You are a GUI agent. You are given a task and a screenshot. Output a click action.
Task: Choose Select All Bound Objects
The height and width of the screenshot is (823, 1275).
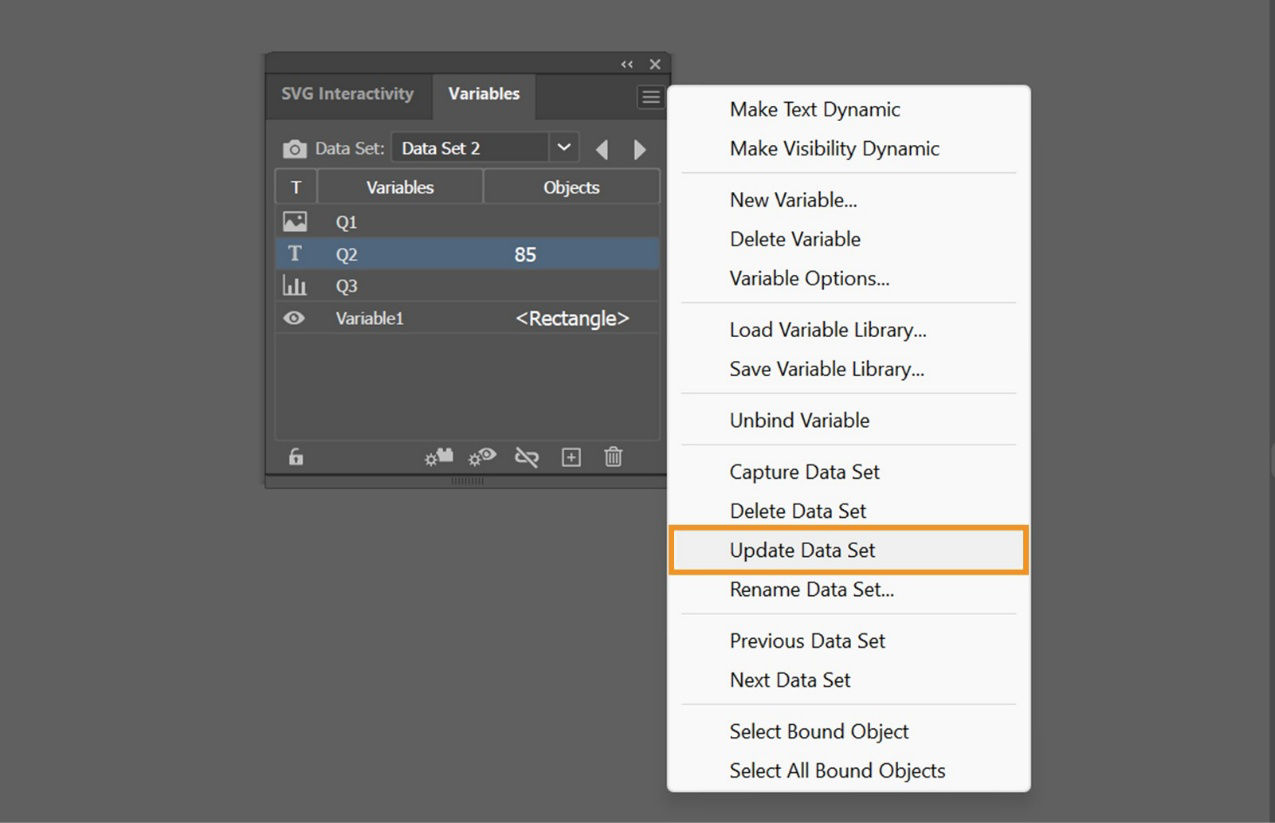[838, 770]
